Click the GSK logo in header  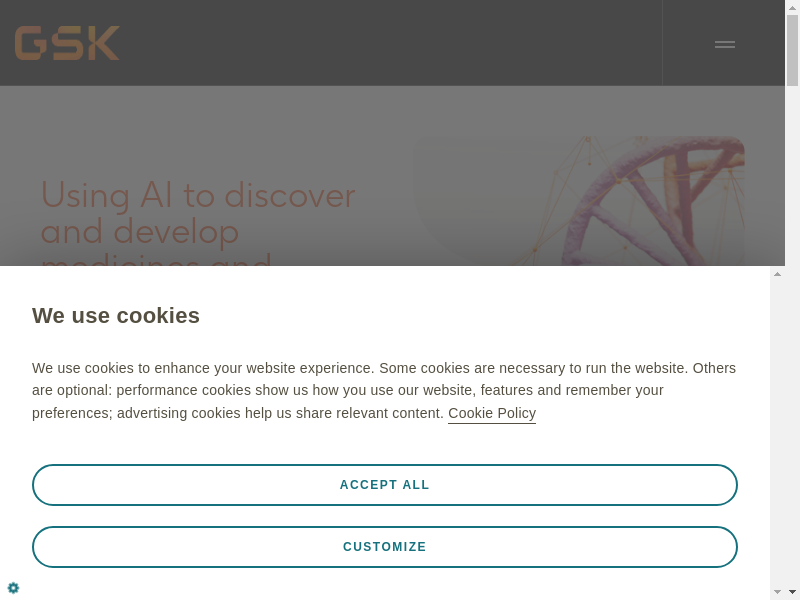67,43
